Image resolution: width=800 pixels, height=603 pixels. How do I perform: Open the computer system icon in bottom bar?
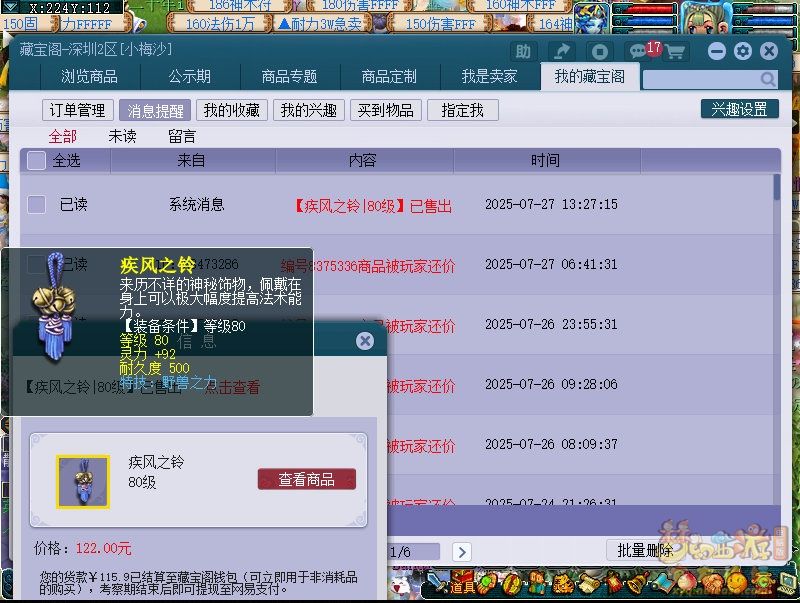787,584
